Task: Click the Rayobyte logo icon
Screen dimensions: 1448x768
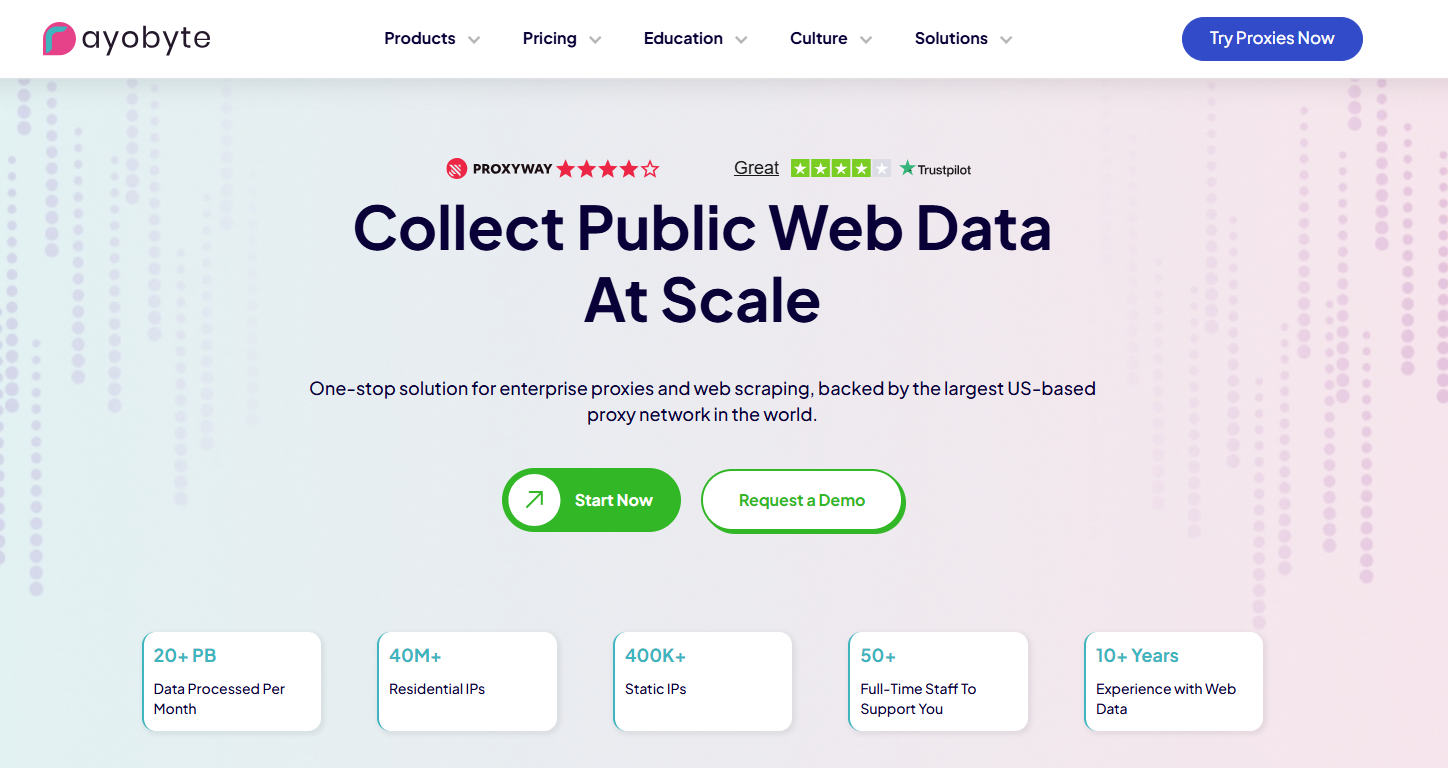Action: (x=60, y=39)
